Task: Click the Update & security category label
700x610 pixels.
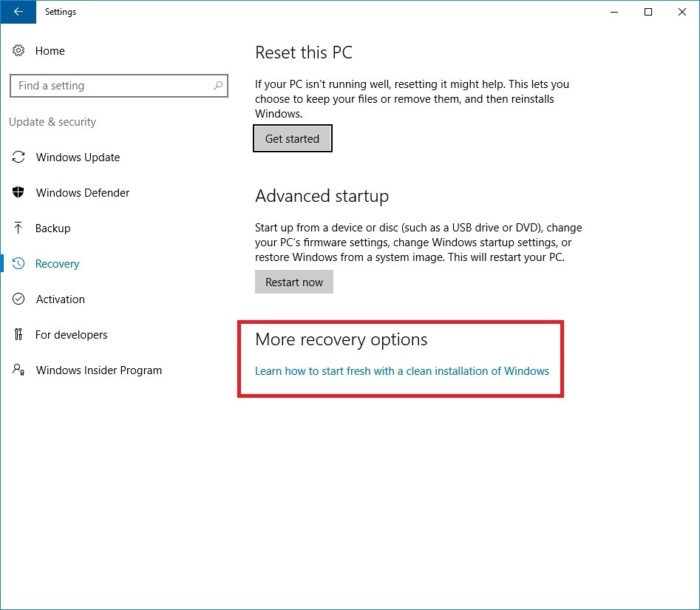Action: (52, 122)
